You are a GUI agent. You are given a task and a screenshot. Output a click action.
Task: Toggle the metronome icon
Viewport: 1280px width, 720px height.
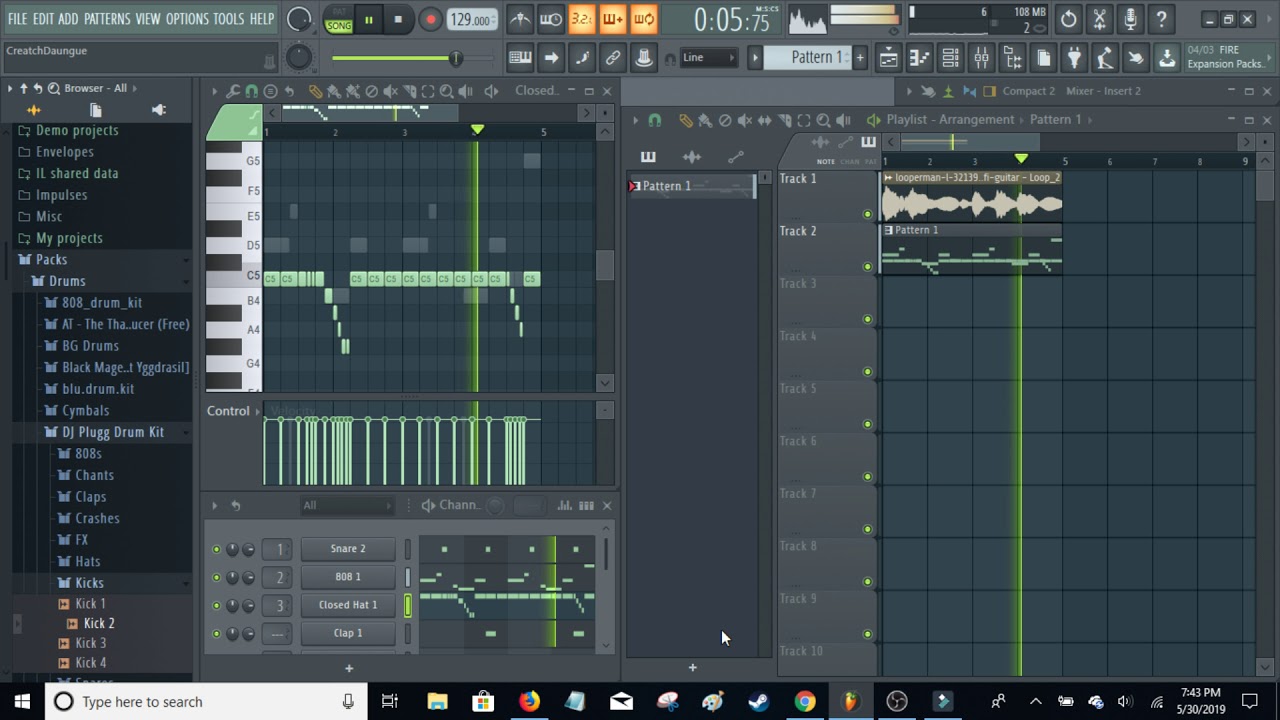coord(520,19)
